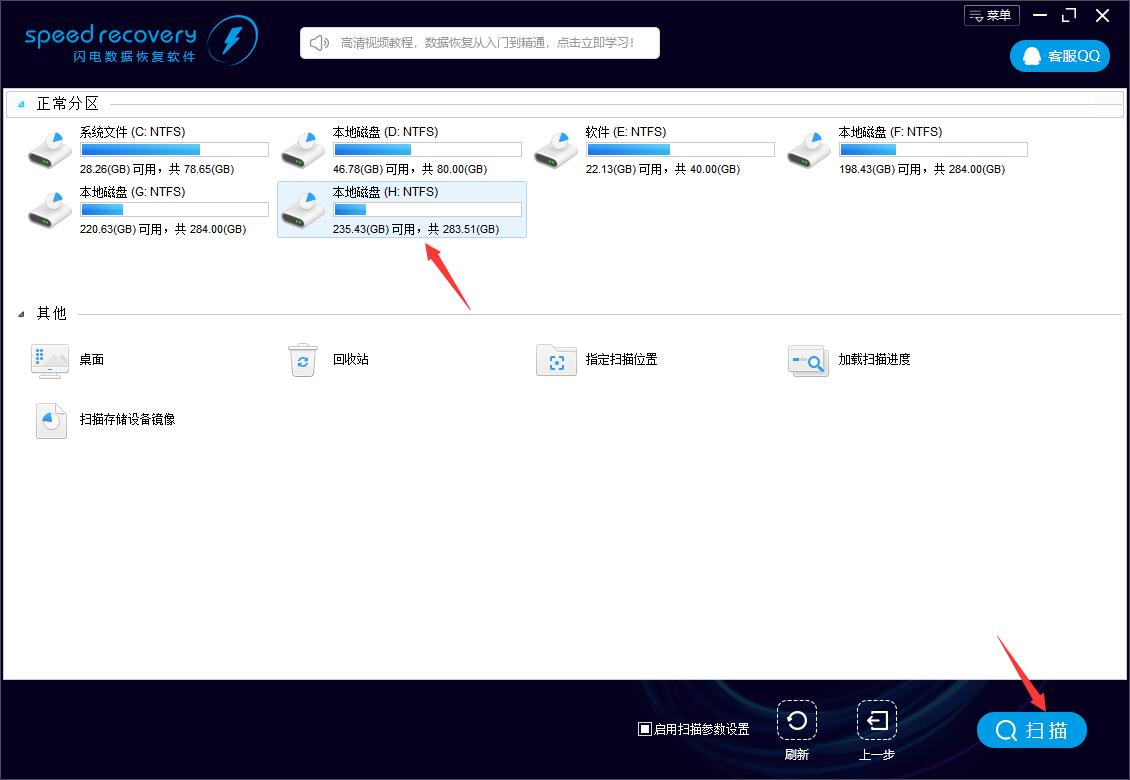Open the 菜单 menu
This screenshot has height=780, width=1130.
pos(991,15)
